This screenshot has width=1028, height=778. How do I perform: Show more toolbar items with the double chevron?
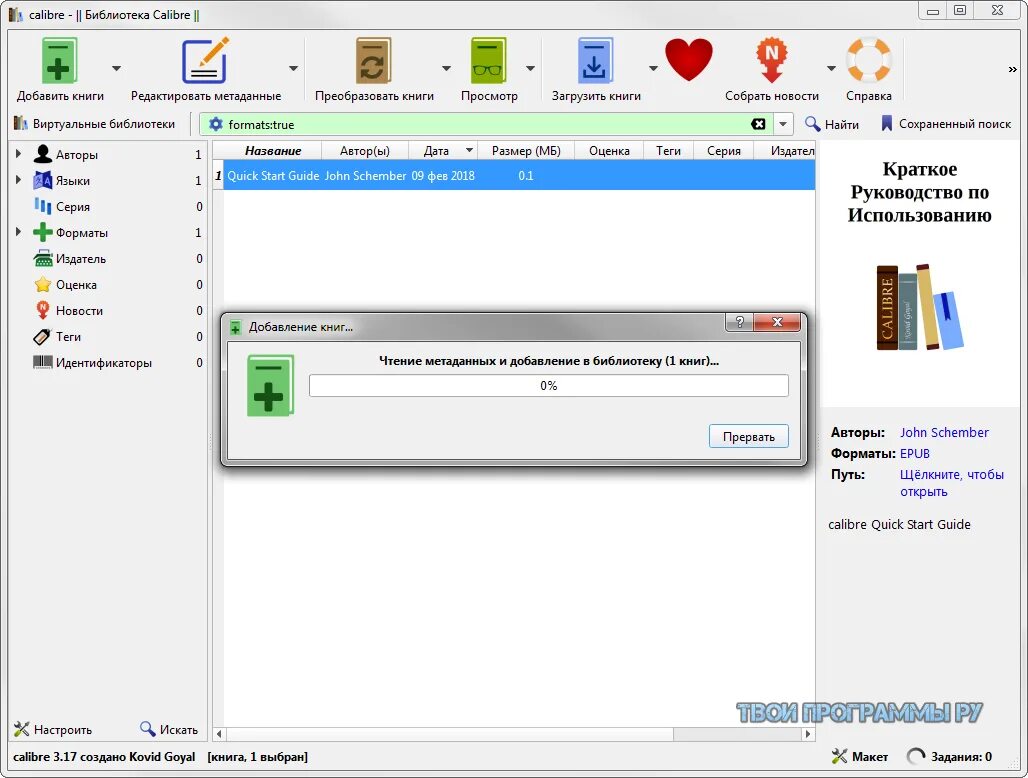click(1012, 69)
